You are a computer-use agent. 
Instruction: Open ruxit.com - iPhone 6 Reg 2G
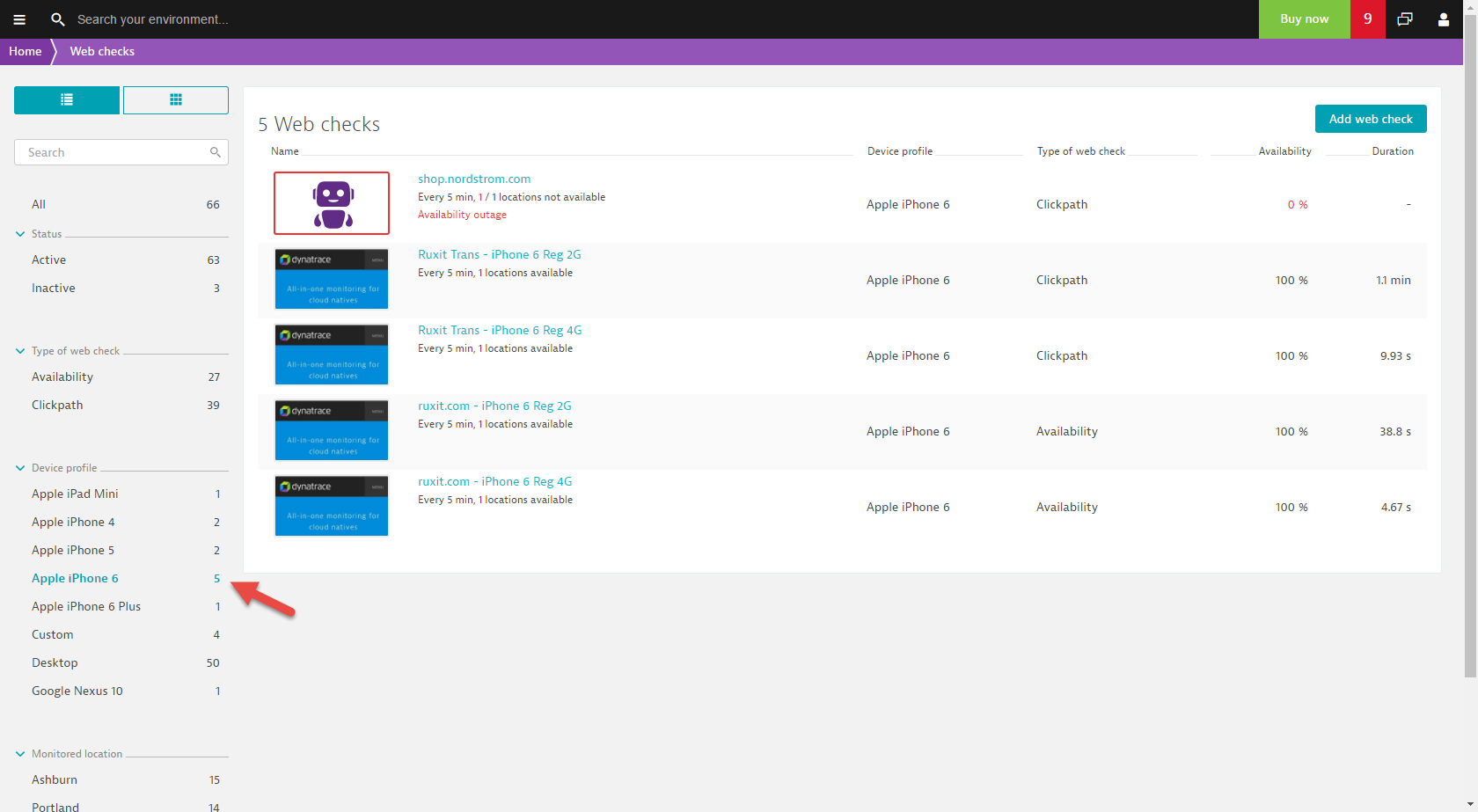(494, 406)
